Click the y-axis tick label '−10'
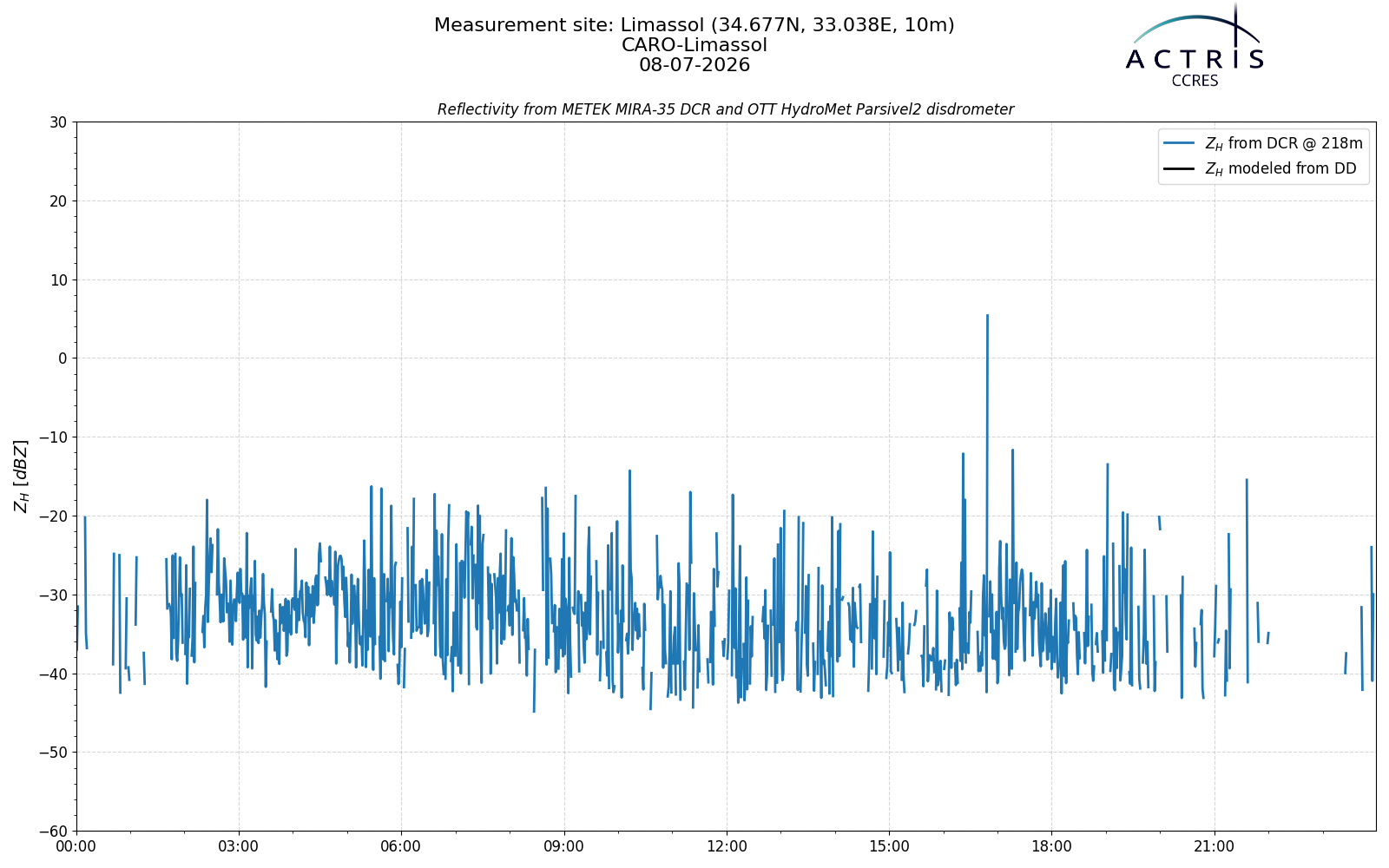This screenshot has width=1389, height=868. tap(52, 437)
